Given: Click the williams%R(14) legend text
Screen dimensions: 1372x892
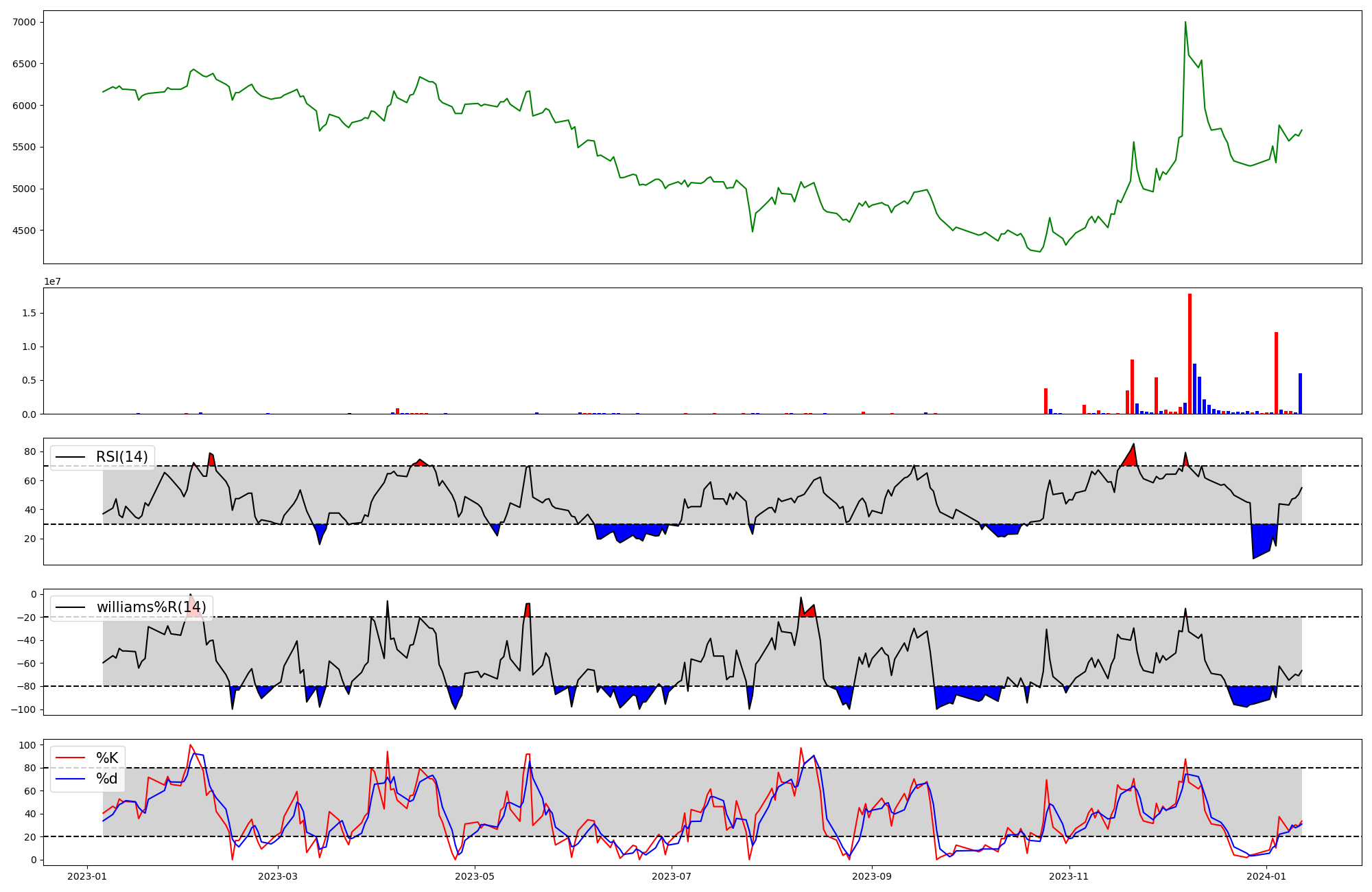Looking at the screenshot, I should 151,607.
